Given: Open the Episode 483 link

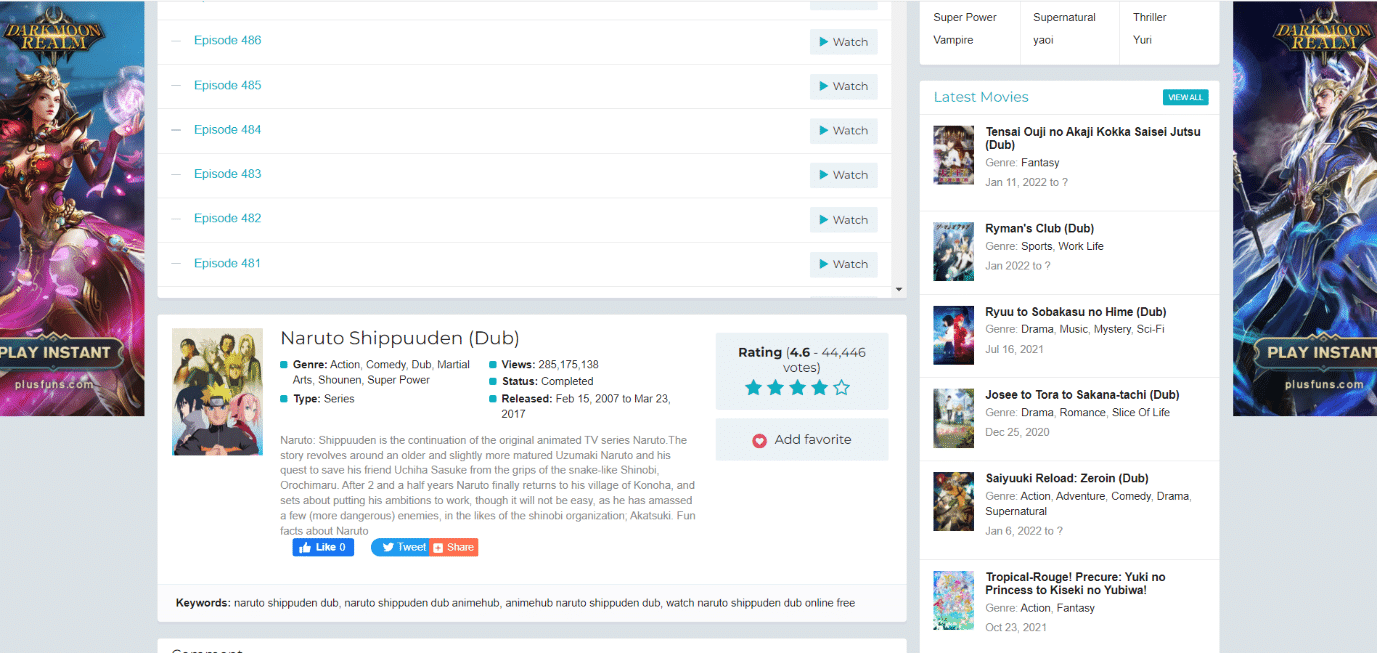Looking at the screenshot, I should [227, 174].
